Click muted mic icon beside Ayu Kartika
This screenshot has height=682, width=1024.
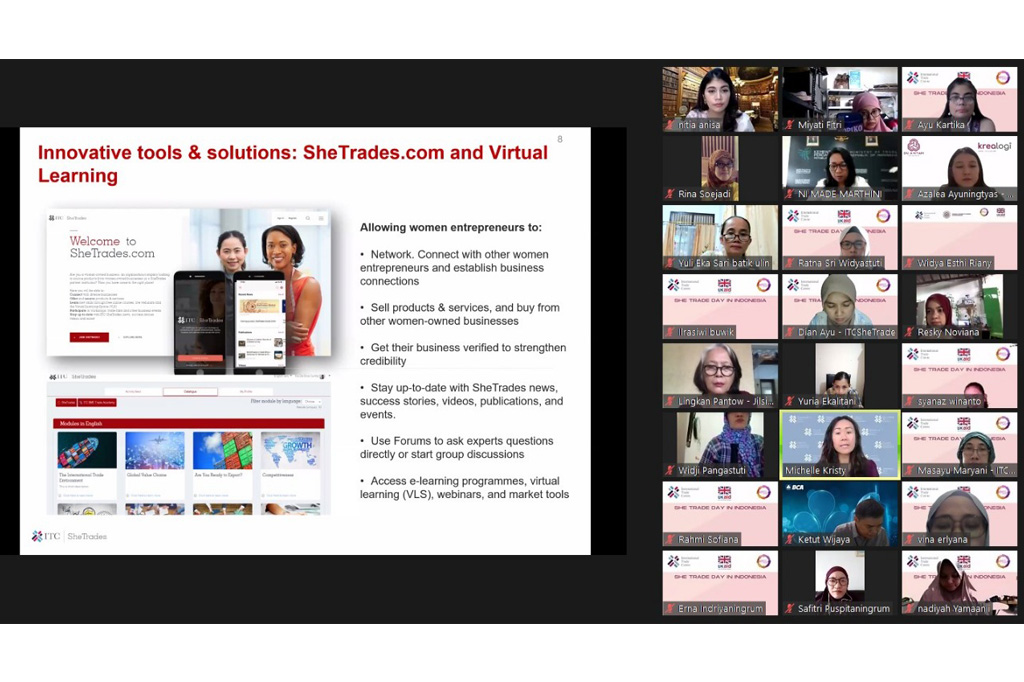[x=910, y=125]
